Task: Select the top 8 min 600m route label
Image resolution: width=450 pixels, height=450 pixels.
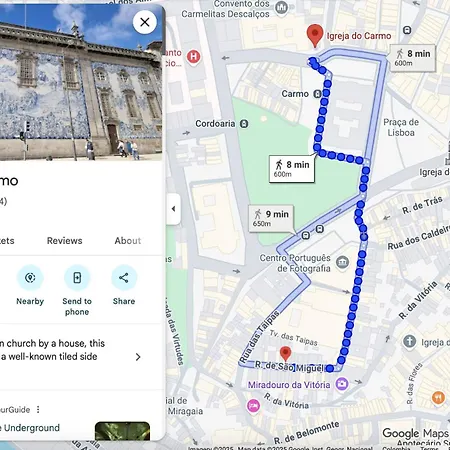Action: (413, 58)
